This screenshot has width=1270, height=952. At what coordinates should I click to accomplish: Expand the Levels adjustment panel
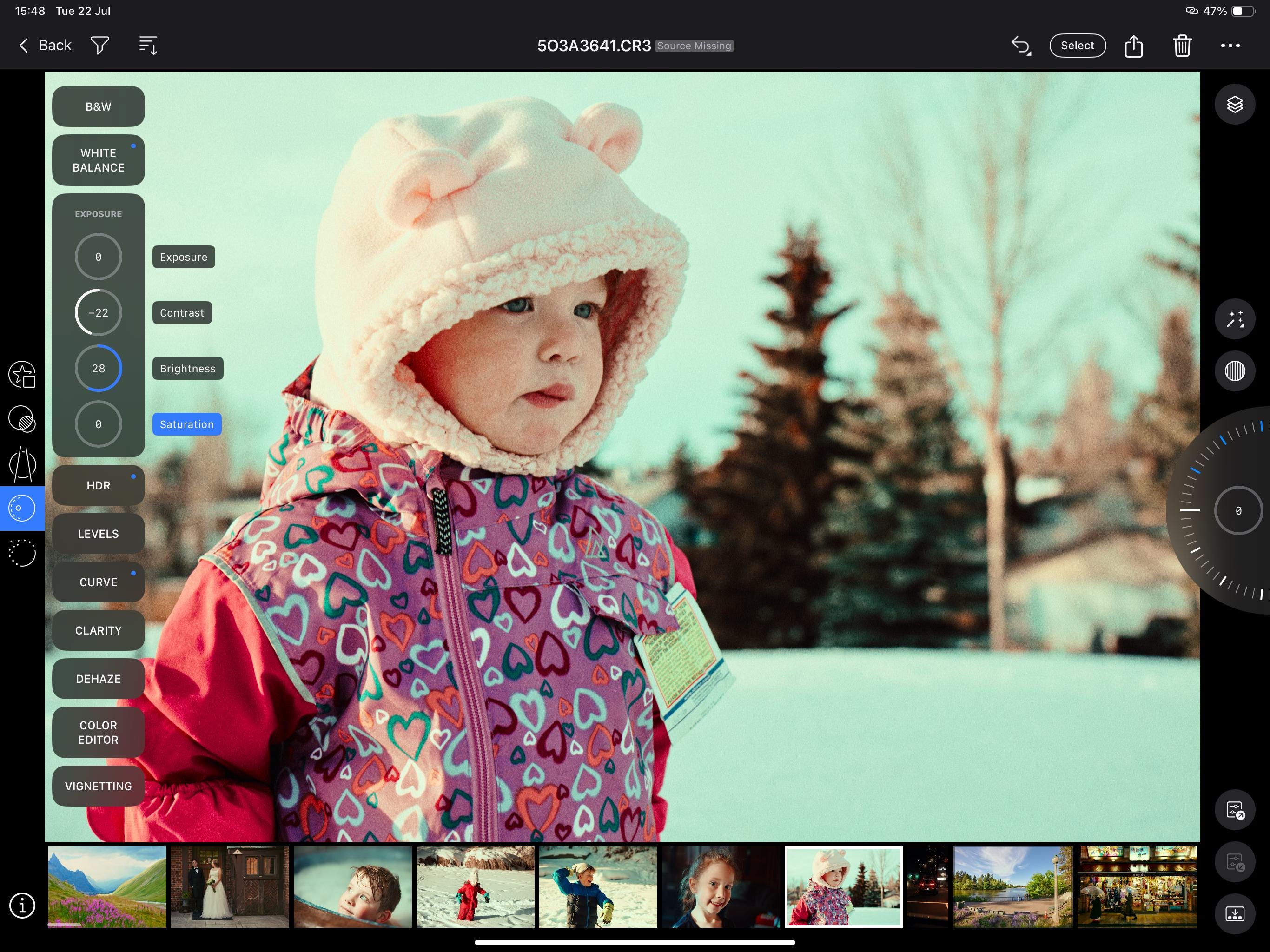(x=98, y=534)
